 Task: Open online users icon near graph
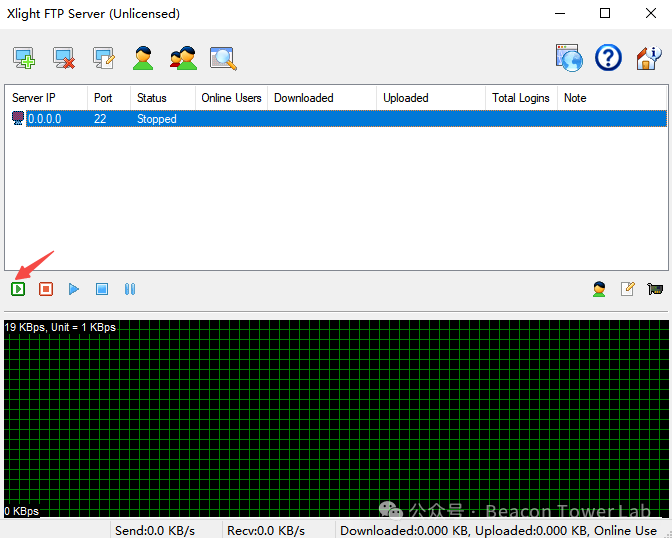click(x=599, y=289)
